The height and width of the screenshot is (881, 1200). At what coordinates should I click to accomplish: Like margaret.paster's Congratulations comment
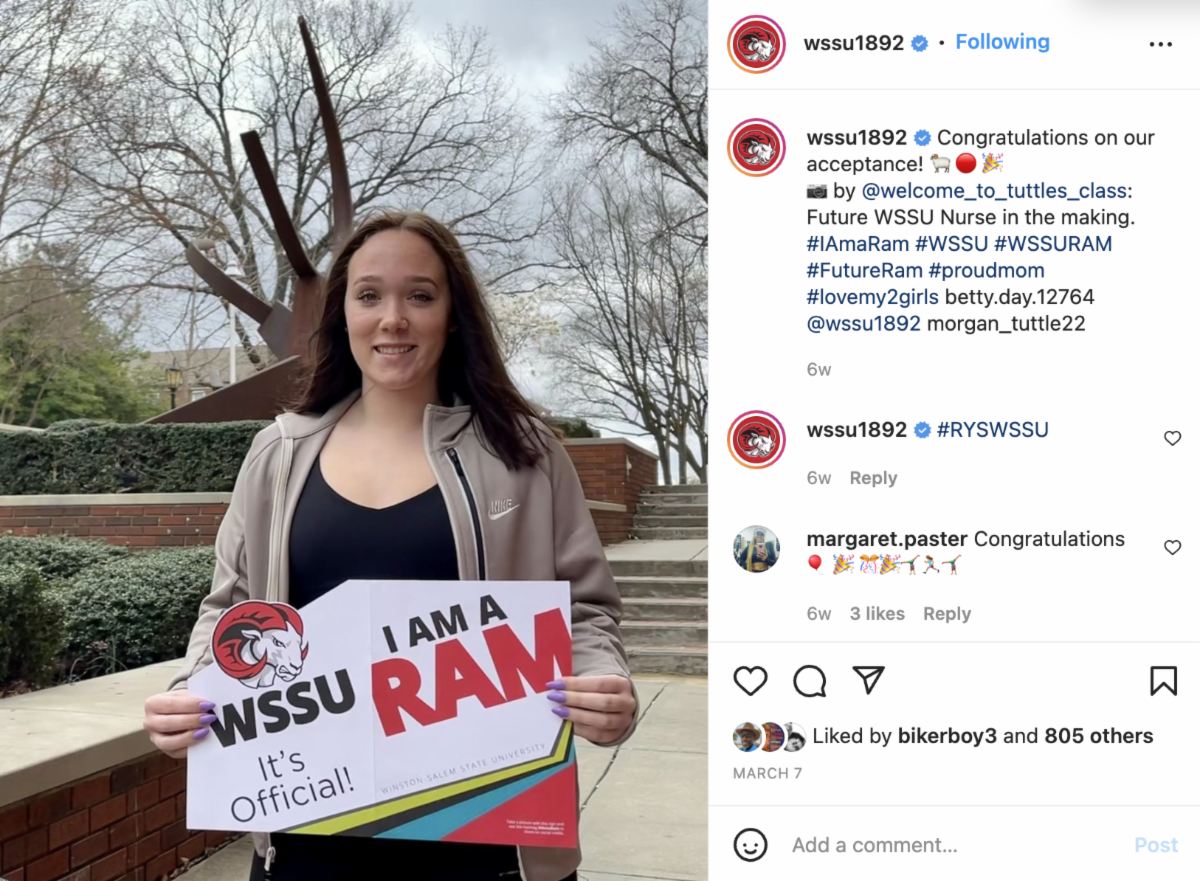tap(1173, 547)
